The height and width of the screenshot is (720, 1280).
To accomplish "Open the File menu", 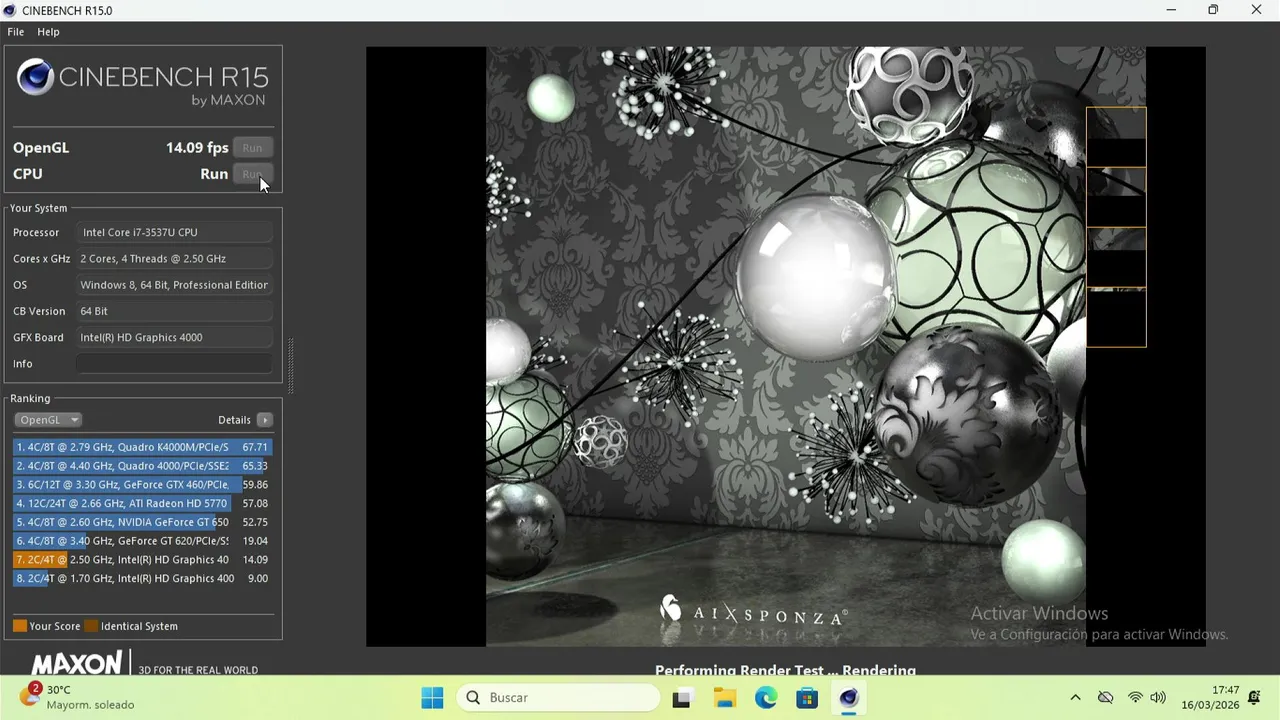I will pyautogui.click(x=16, y=32).
